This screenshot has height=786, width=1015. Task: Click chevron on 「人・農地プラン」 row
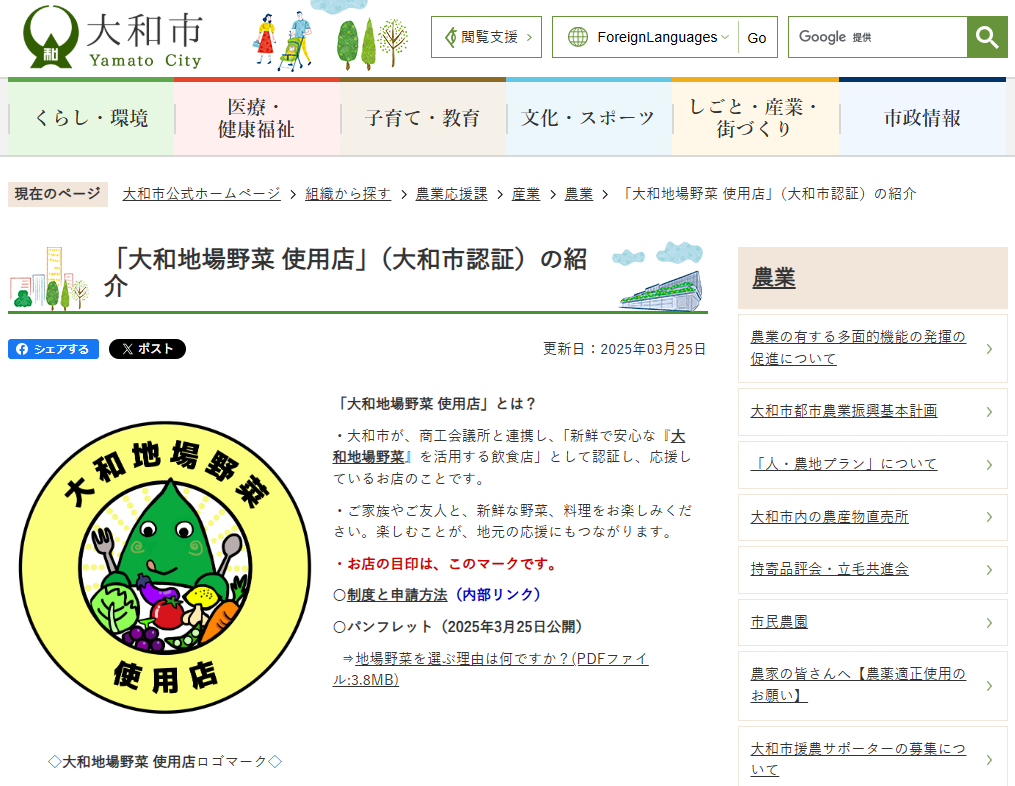pyautogui.click(x=989, y=465)
